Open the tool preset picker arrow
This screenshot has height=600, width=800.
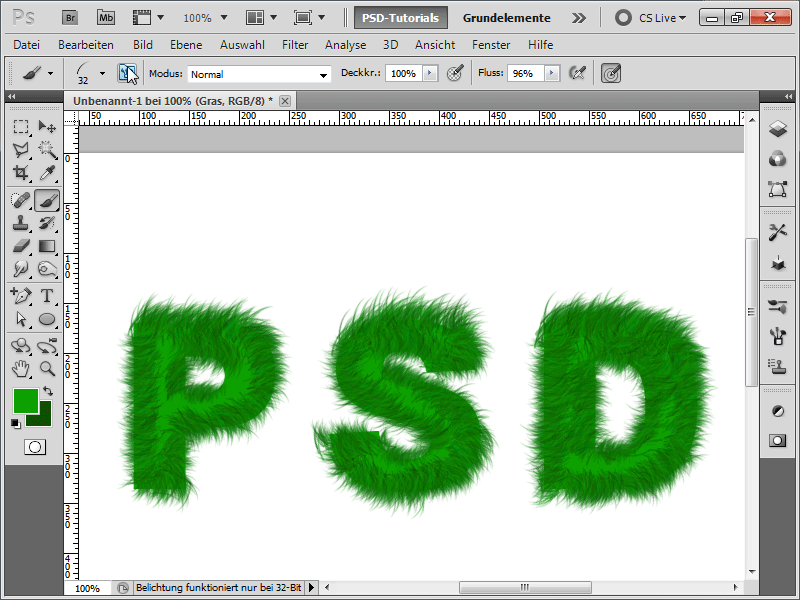click(x=50, y=73)
